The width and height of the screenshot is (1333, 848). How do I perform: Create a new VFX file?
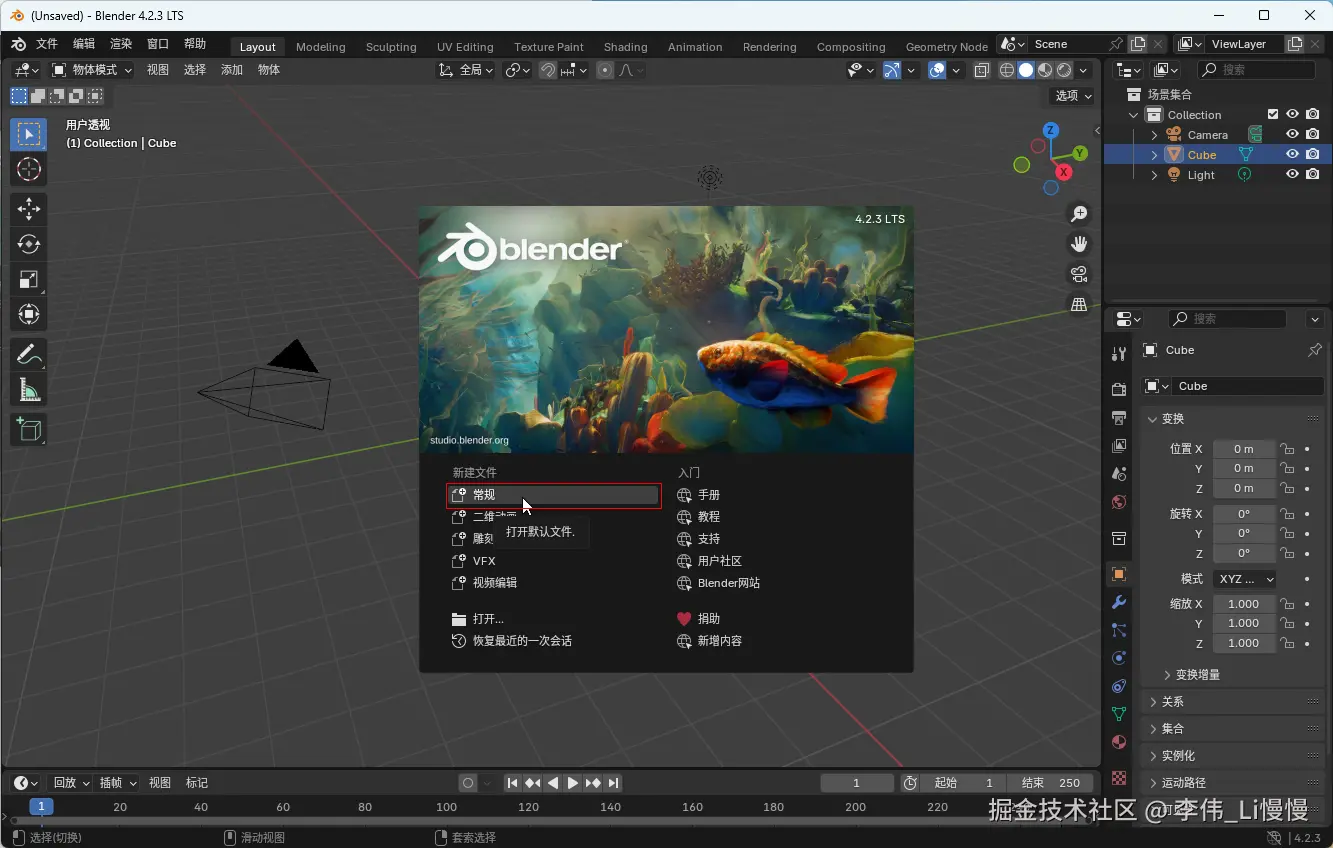point(554,561)
